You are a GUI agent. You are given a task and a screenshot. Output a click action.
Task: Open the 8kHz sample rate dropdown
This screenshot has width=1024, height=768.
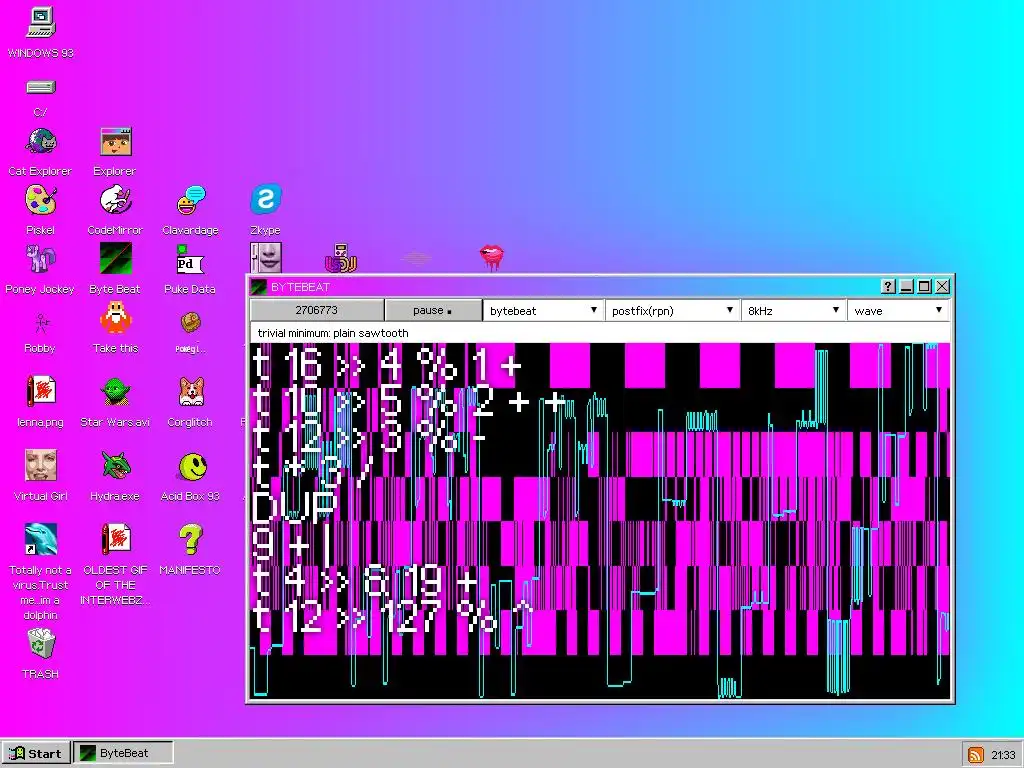tap(792, 311)
